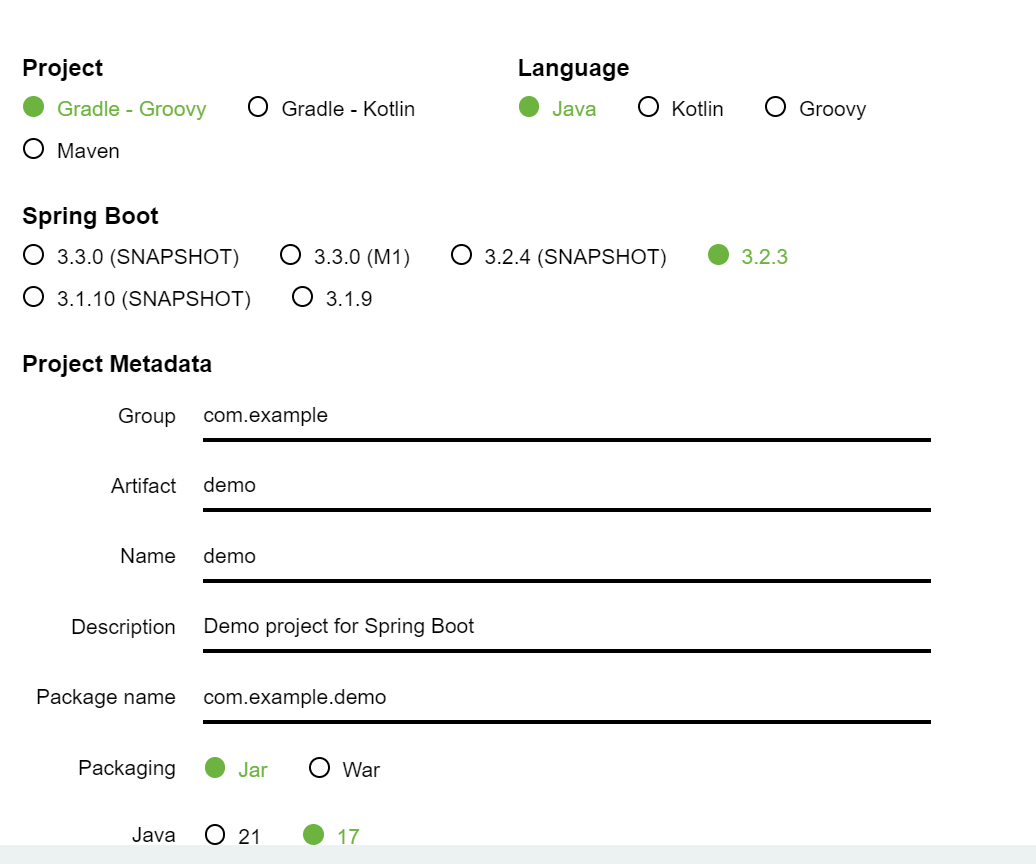Edit the Description field text
The height and width of the screenshot is (864, 1036).
click(x=567, y=627)
